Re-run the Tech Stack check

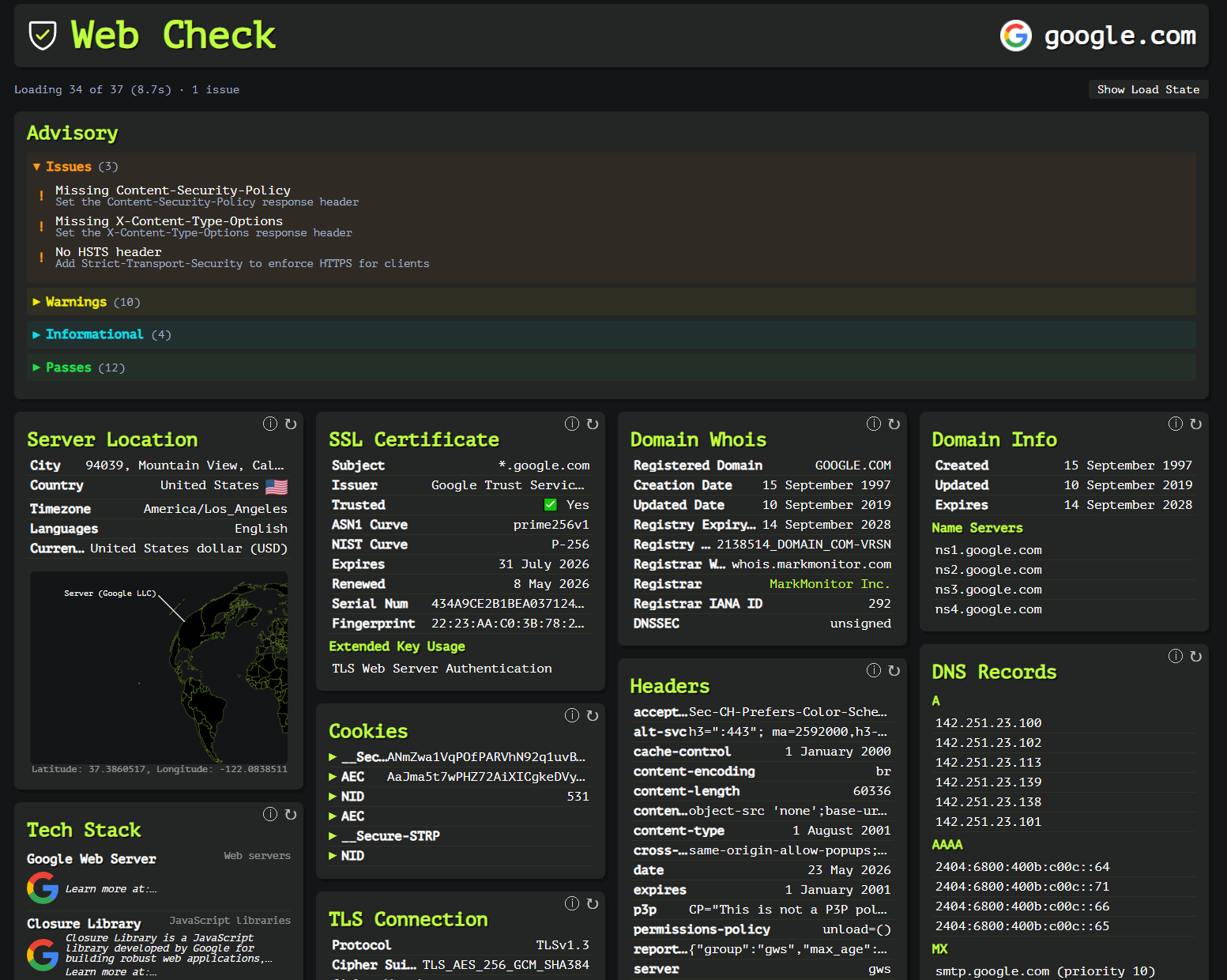click(x=291, y=815)
